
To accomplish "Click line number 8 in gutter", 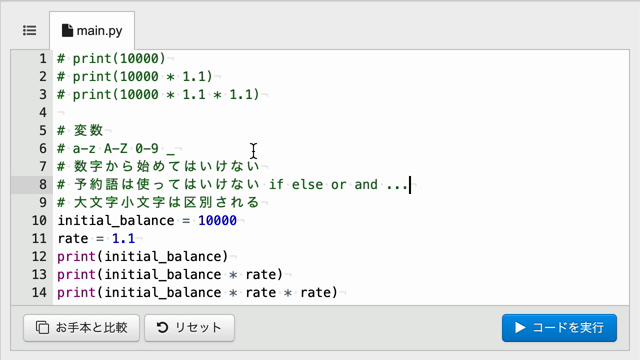I will pyautogui.click(x=43, y=184).
